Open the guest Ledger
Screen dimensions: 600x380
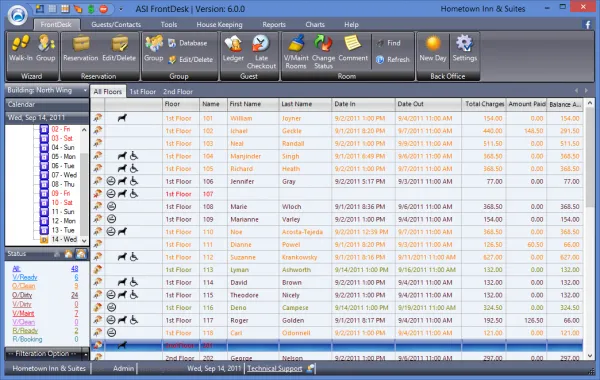(233, 48)
